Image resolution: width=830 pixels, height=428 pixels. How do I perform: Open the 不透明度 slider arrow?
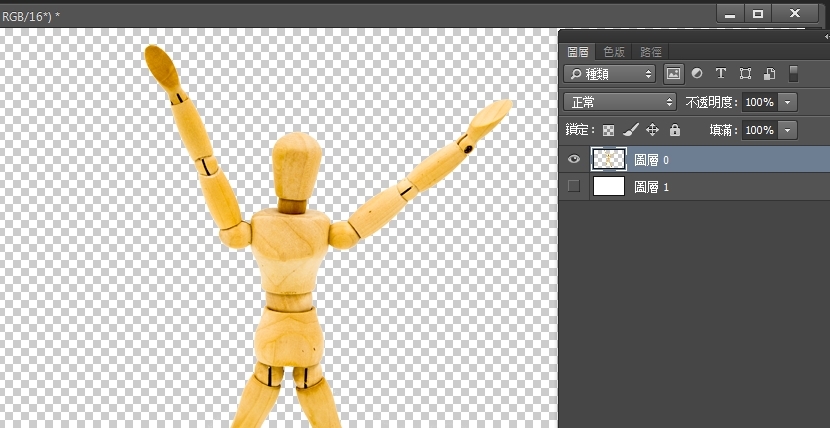pos(788,102)
